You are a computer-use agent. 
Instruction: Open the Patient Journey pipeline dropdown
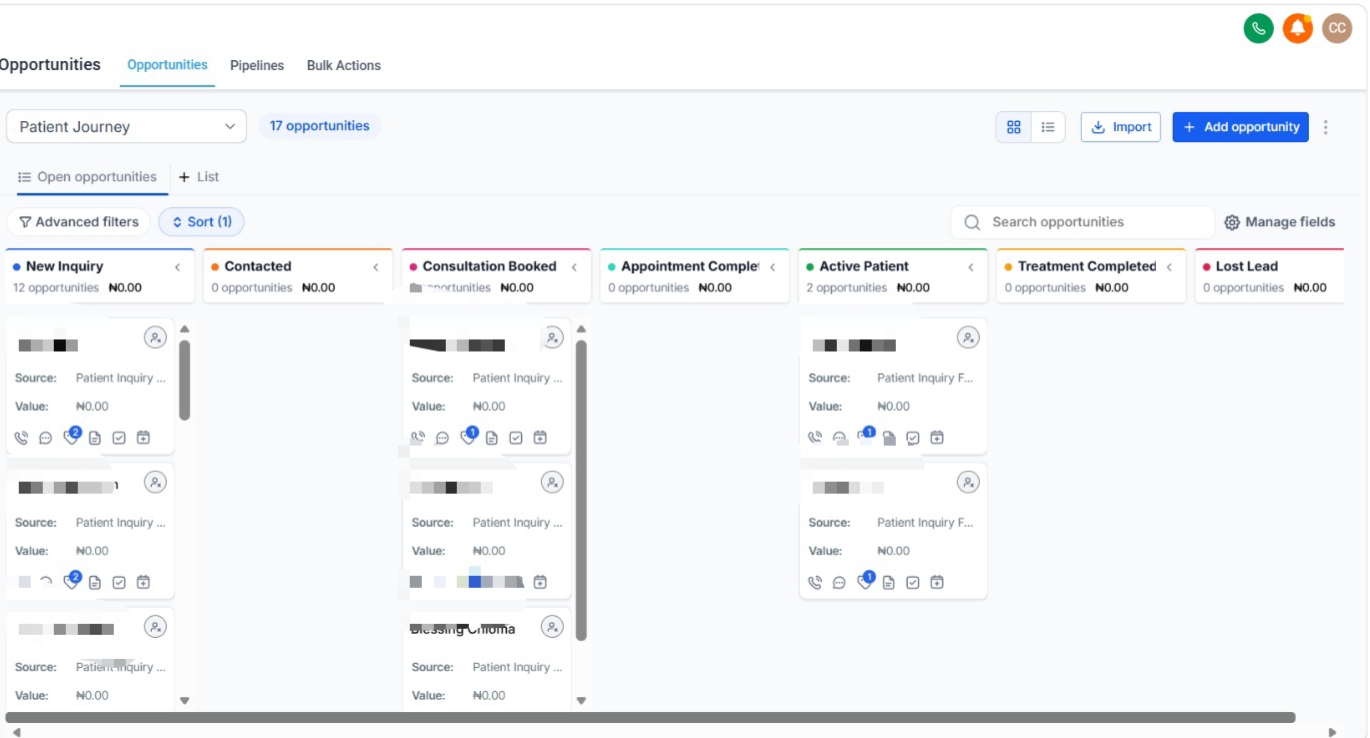[127, 127]
